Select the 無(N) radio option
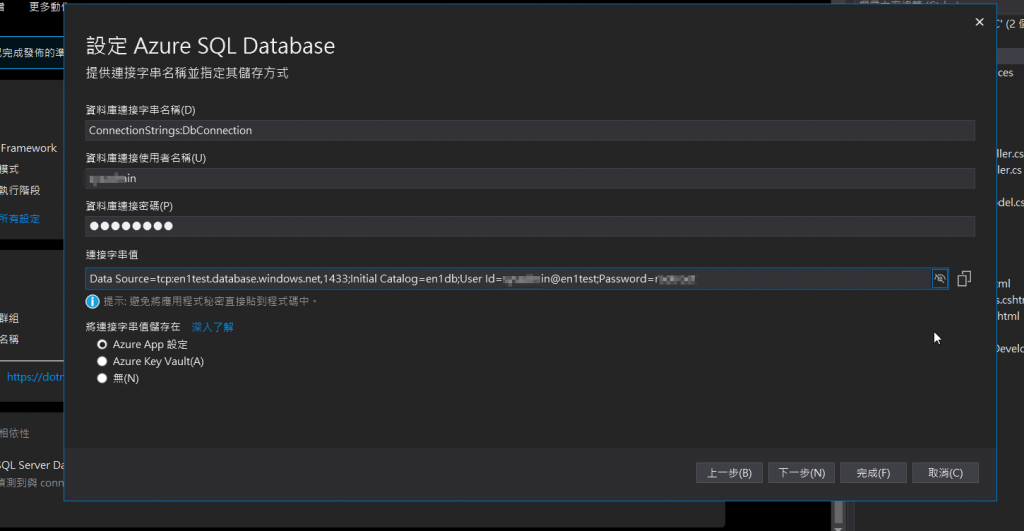The image size is (1024, 531). [x=102, y=378]
